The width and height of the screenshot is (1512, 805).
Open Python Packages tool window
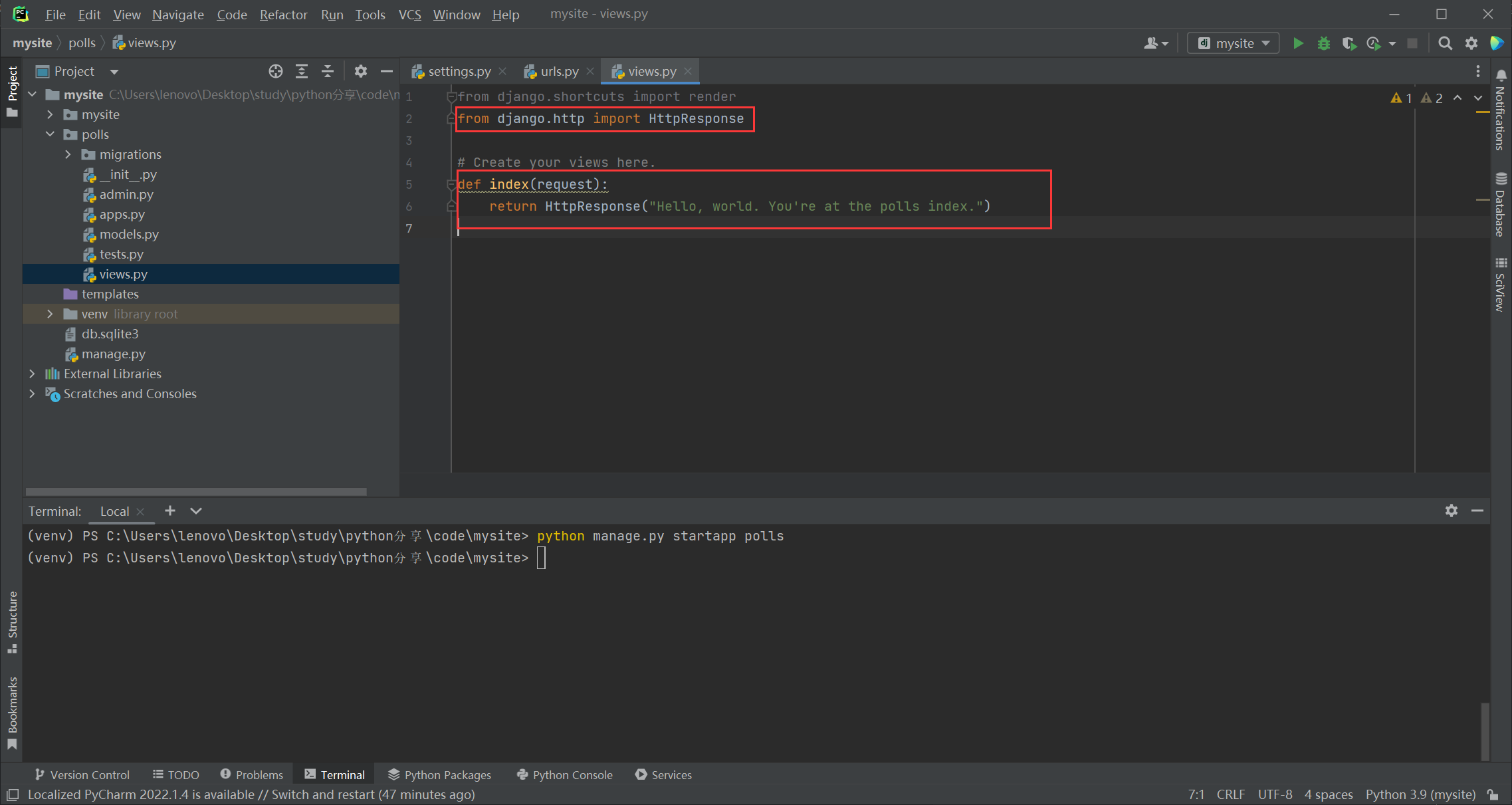(440, 774)
